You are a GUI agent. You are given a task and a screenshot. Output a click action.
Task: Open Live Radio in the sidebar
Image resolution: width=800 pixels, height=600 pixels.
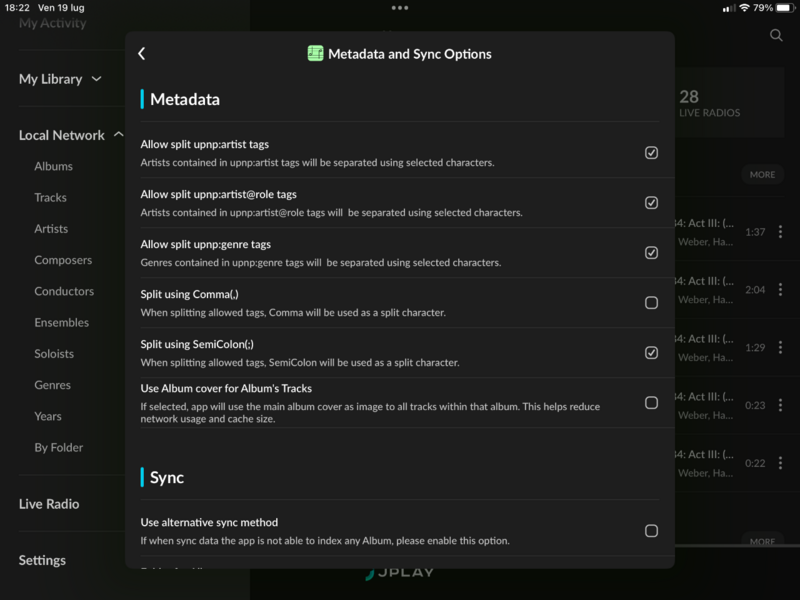[49, 504]
